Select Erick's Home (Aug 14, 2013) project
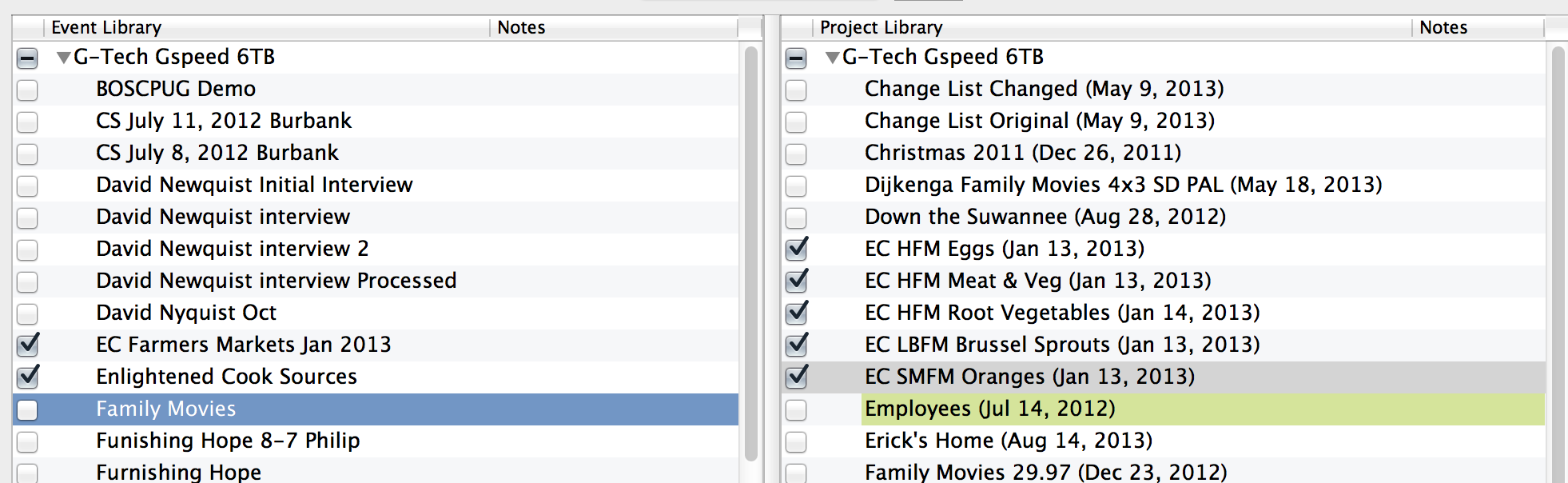 [1009, 441]
